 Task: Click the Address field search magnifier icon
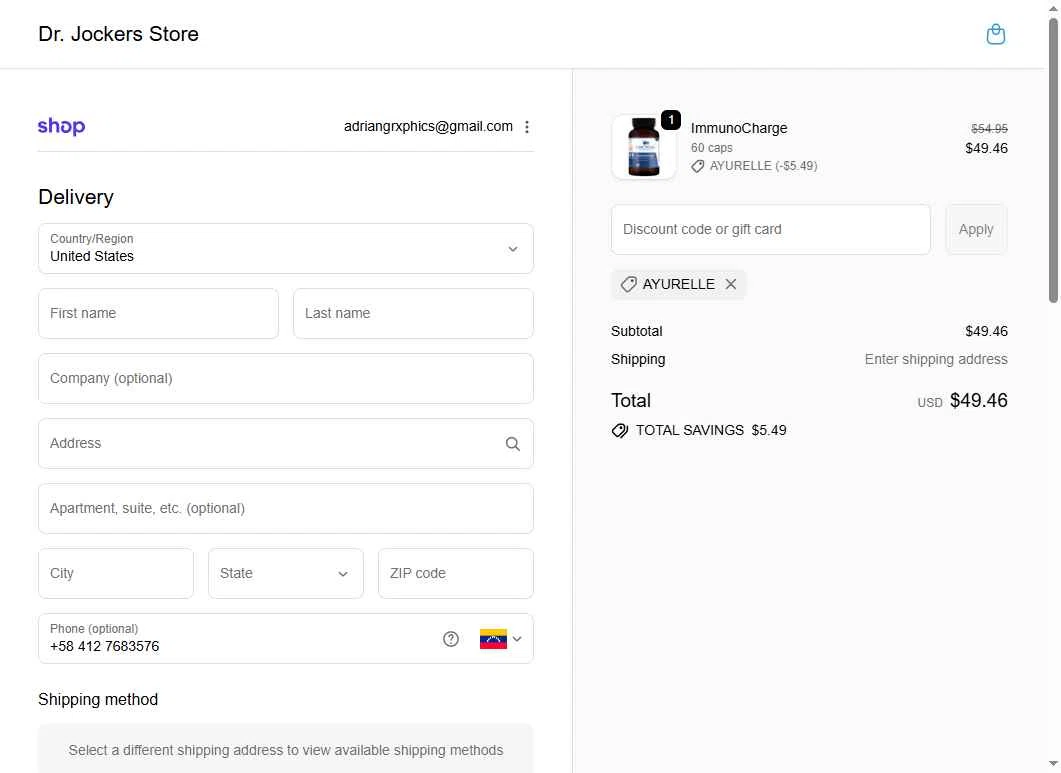[513, 444]
